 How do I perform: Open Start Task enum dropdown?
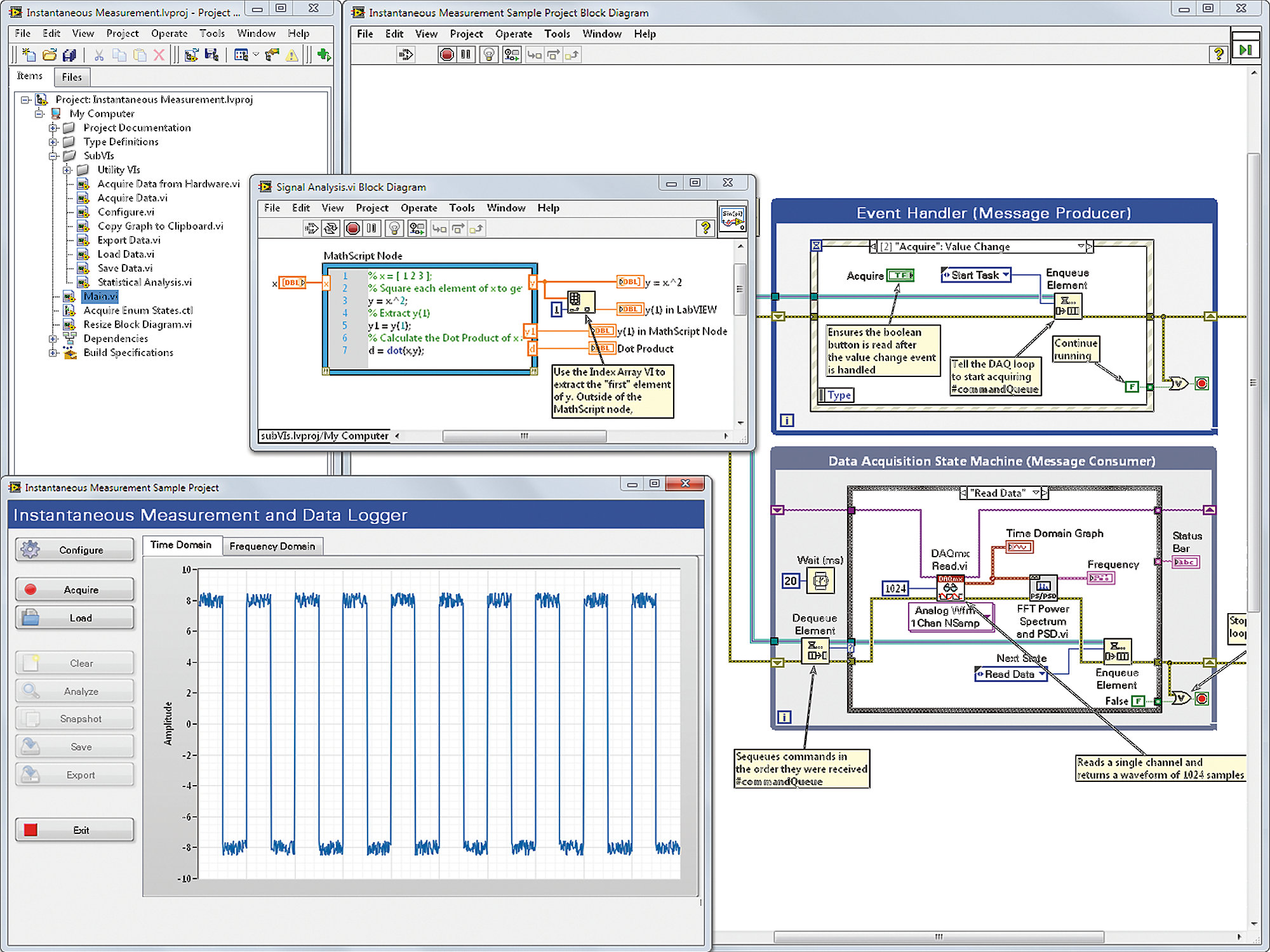(1006, 275)
